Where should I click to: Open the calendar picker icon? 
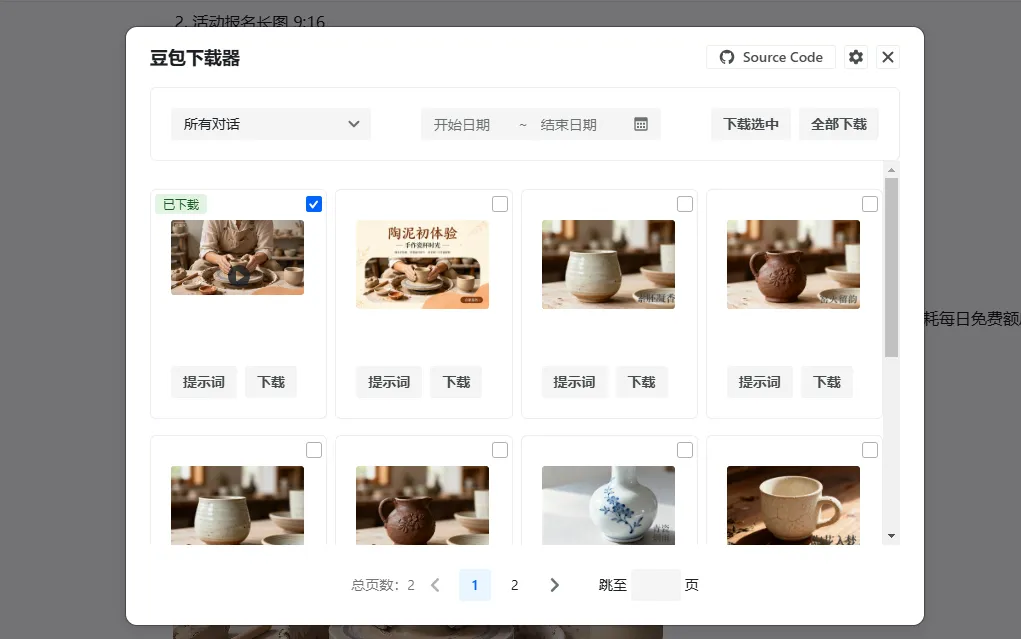pos(641,124)
